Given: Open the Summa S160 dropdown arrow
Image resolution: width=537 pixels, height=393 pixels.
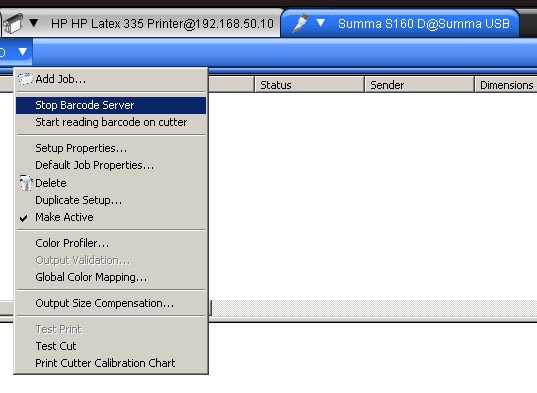Looking at the screenshot, I should 321,23.
